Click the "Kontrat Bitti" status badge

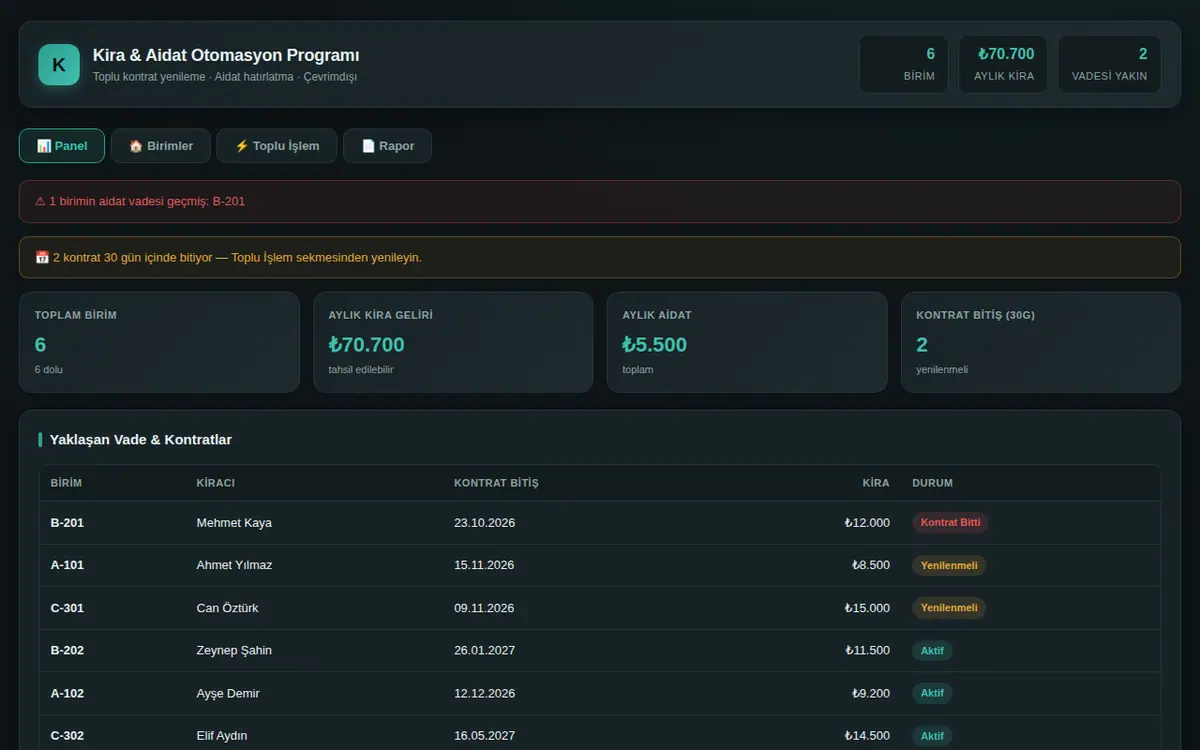950,522
